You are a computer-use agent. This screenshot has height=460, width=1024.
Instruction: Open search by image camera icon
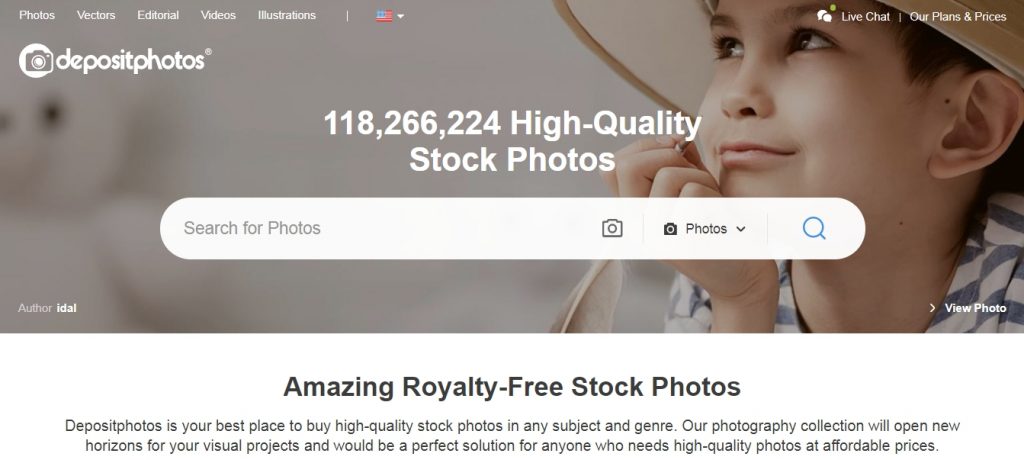tap(612, 228)
